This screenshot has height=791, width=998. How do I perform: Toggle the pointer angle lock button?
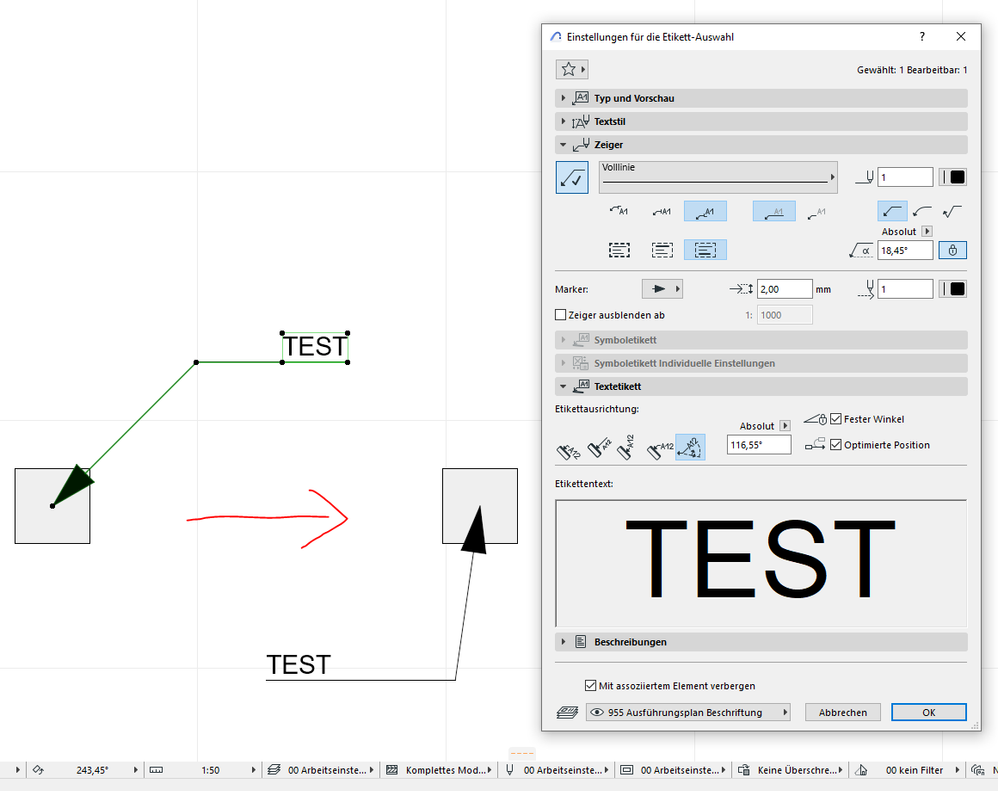pos(953,250)
